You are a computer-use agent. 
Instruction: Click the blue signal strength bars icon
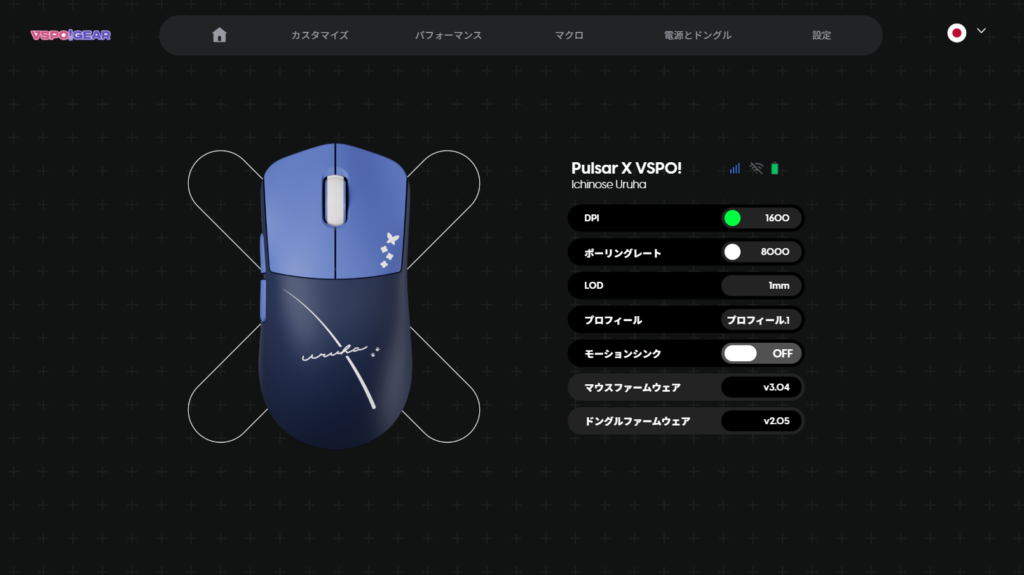point(735,169)
